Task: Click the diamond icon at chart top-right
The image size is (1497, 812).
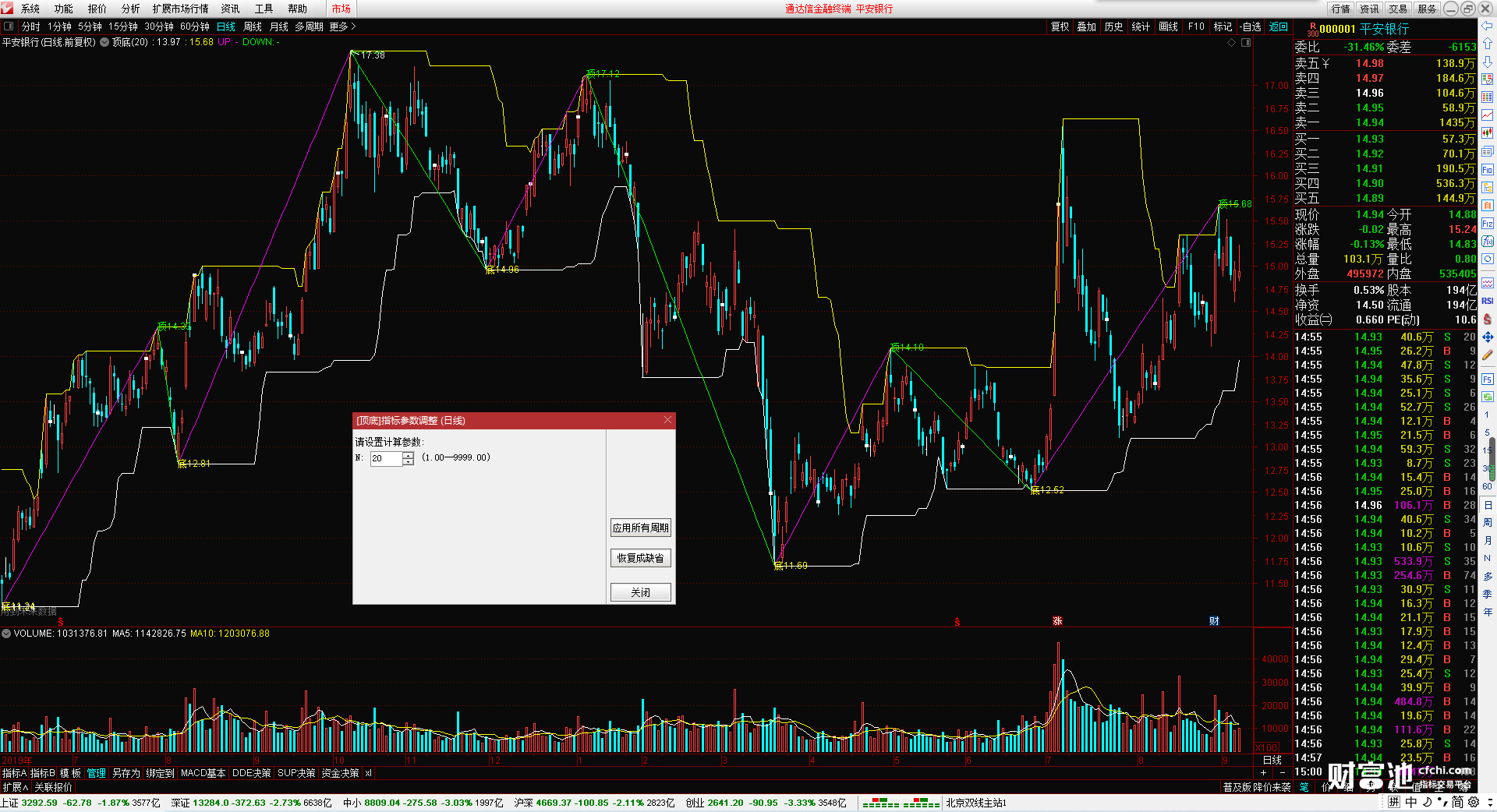Action: pos(1232,42)
